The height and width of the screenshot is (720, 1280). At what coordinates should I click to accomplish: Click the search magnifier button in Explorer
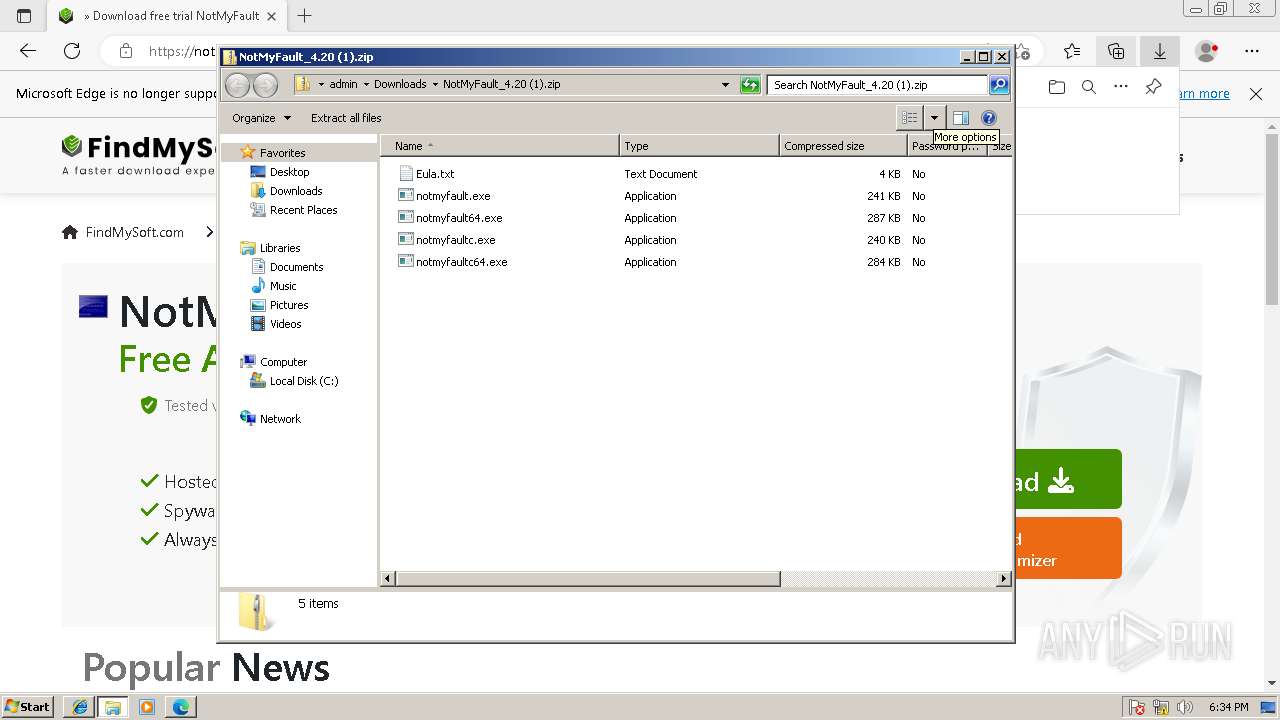pyautogui.click(x=999, y=85)
